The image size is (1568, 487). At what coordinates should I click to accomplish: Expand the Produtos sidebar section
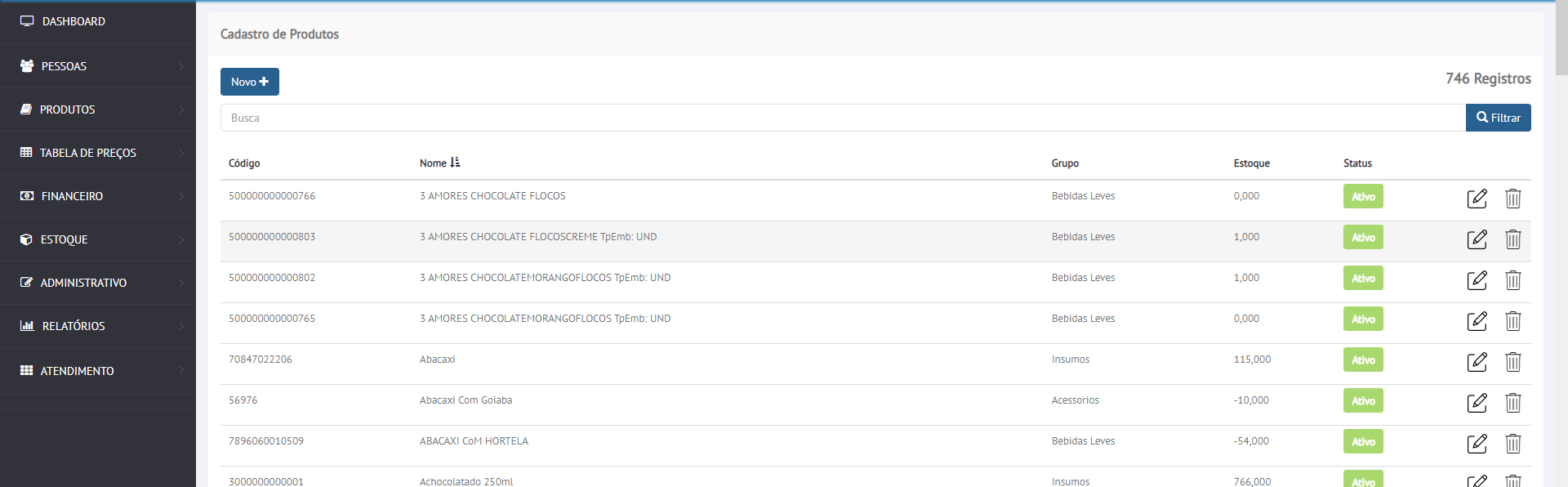pos(98,109)
